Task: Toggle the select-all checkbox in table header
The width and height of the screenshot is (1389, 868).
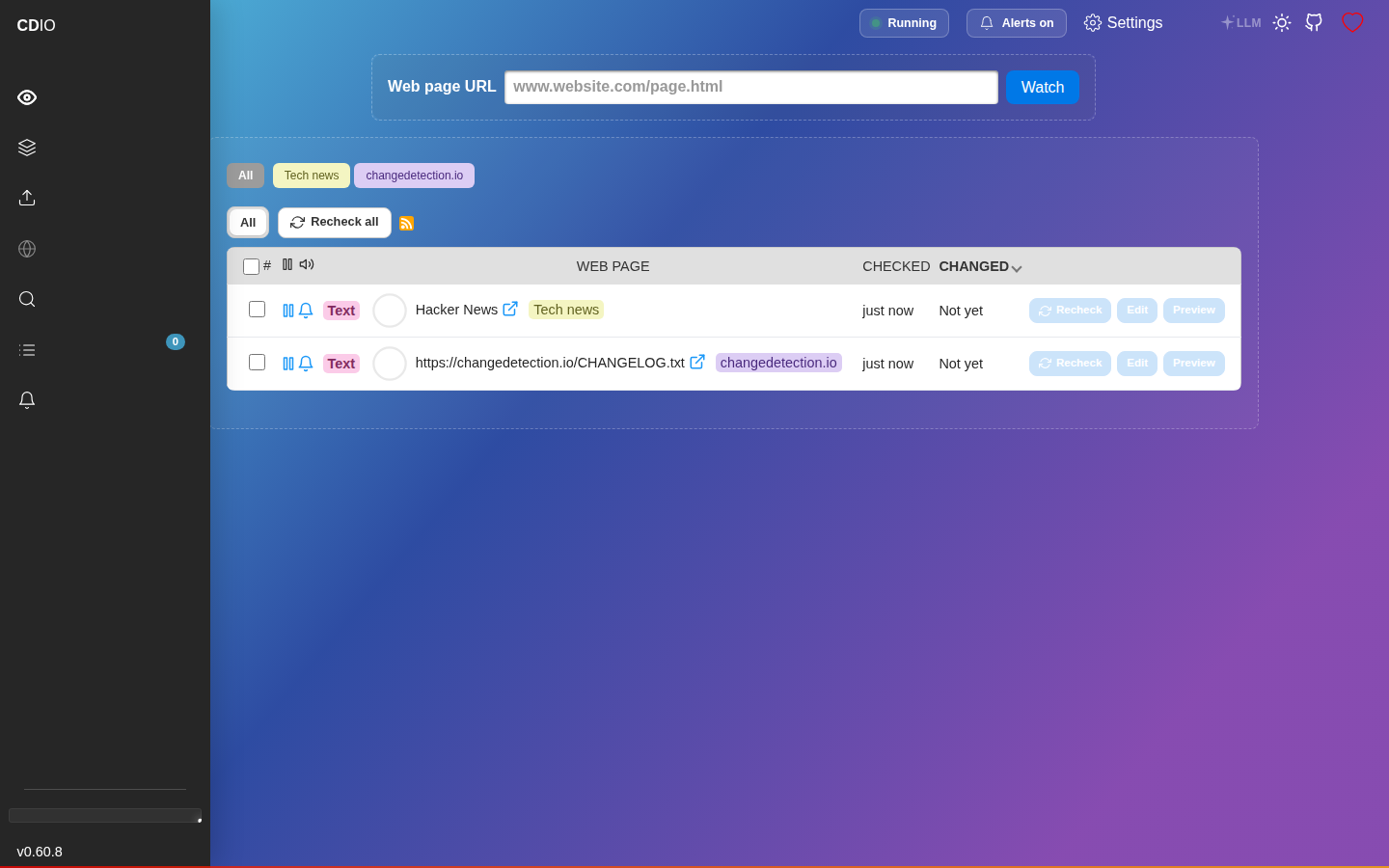Action: point(251,266)
